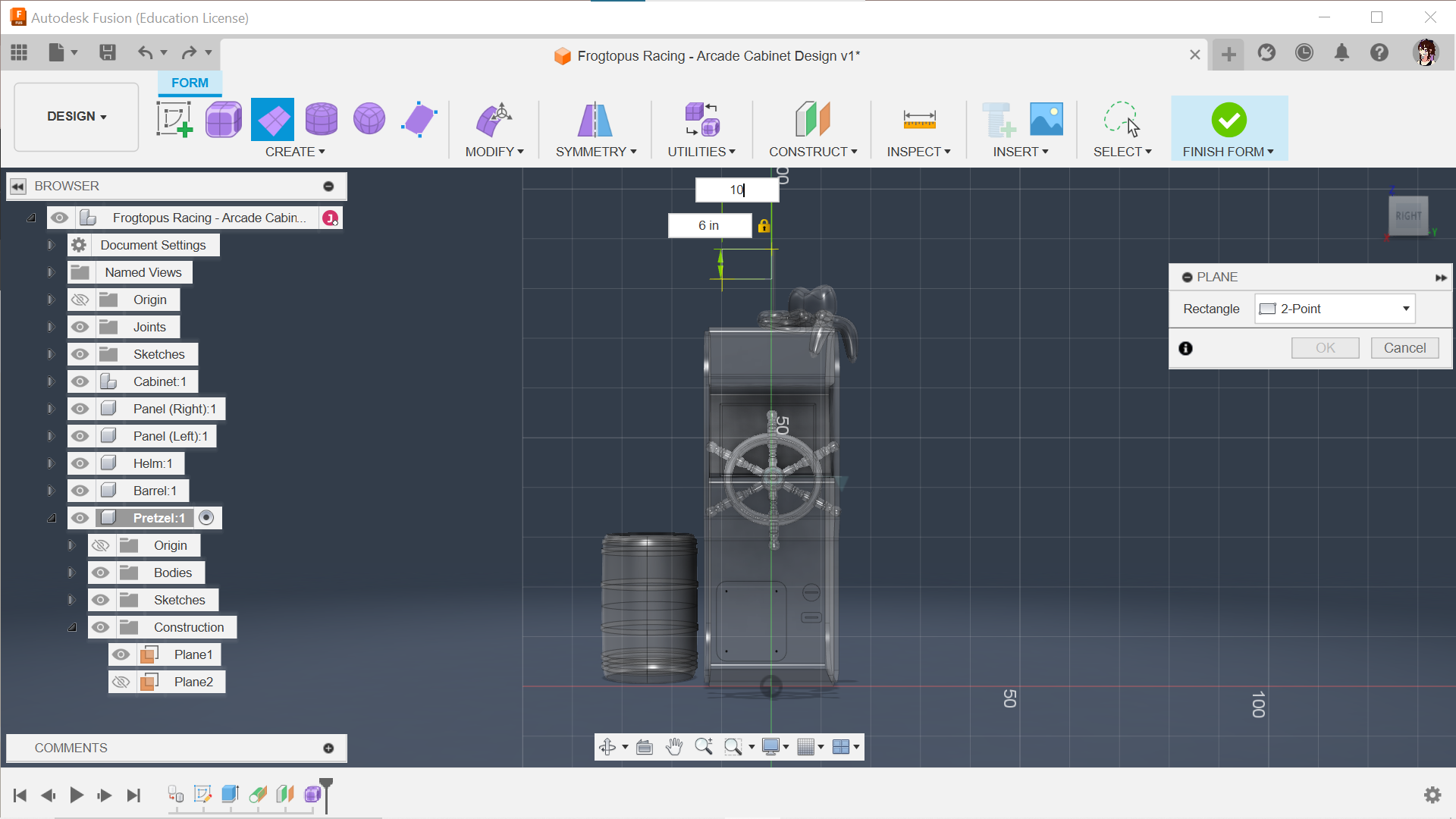Open the MODIFY panel dropdown menu
This screenshot has height=819, width=1456.
[x=493, y=151]
